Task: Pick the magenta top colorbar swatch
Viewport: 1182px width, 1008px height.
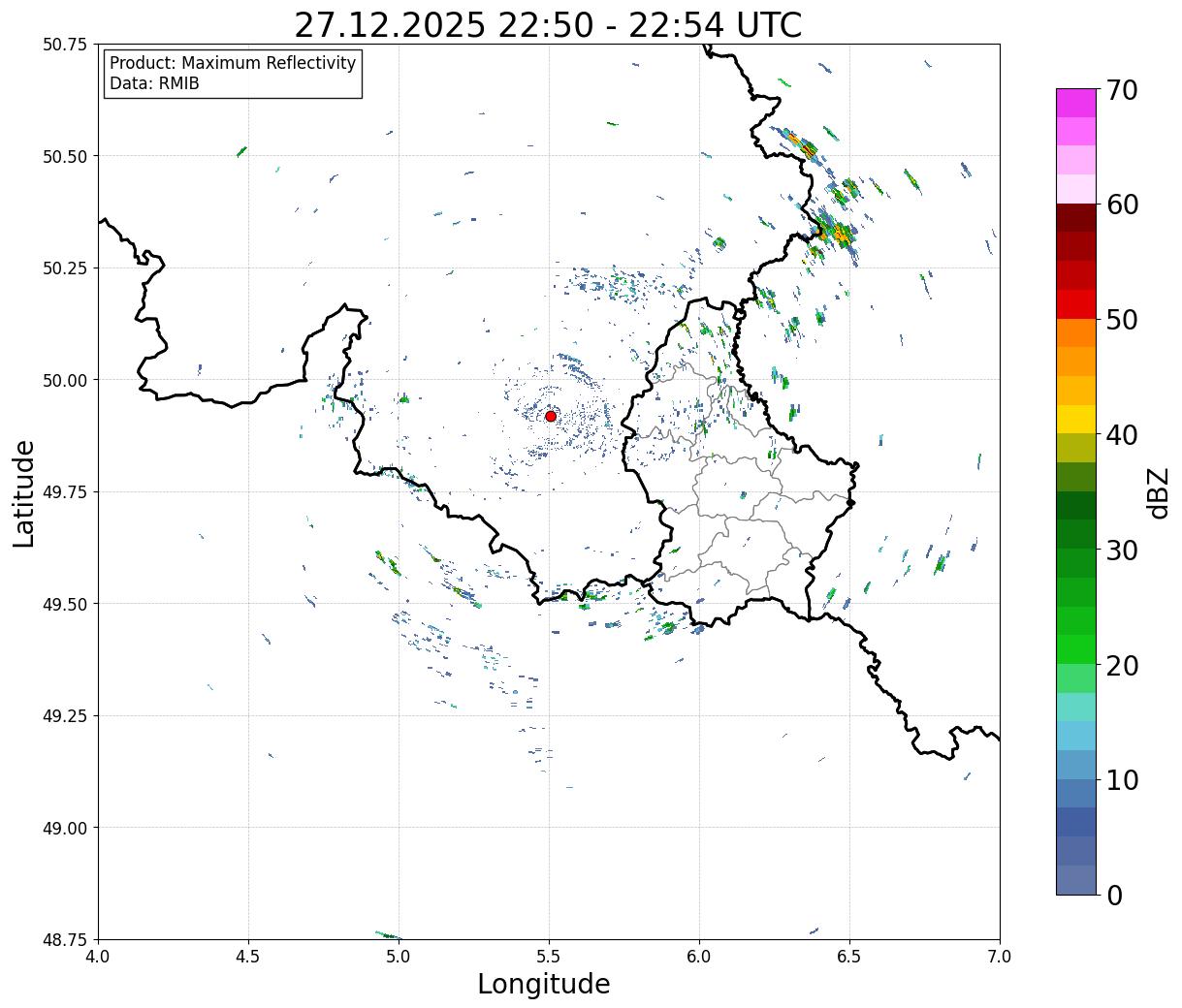Action: coord(1075,103)
